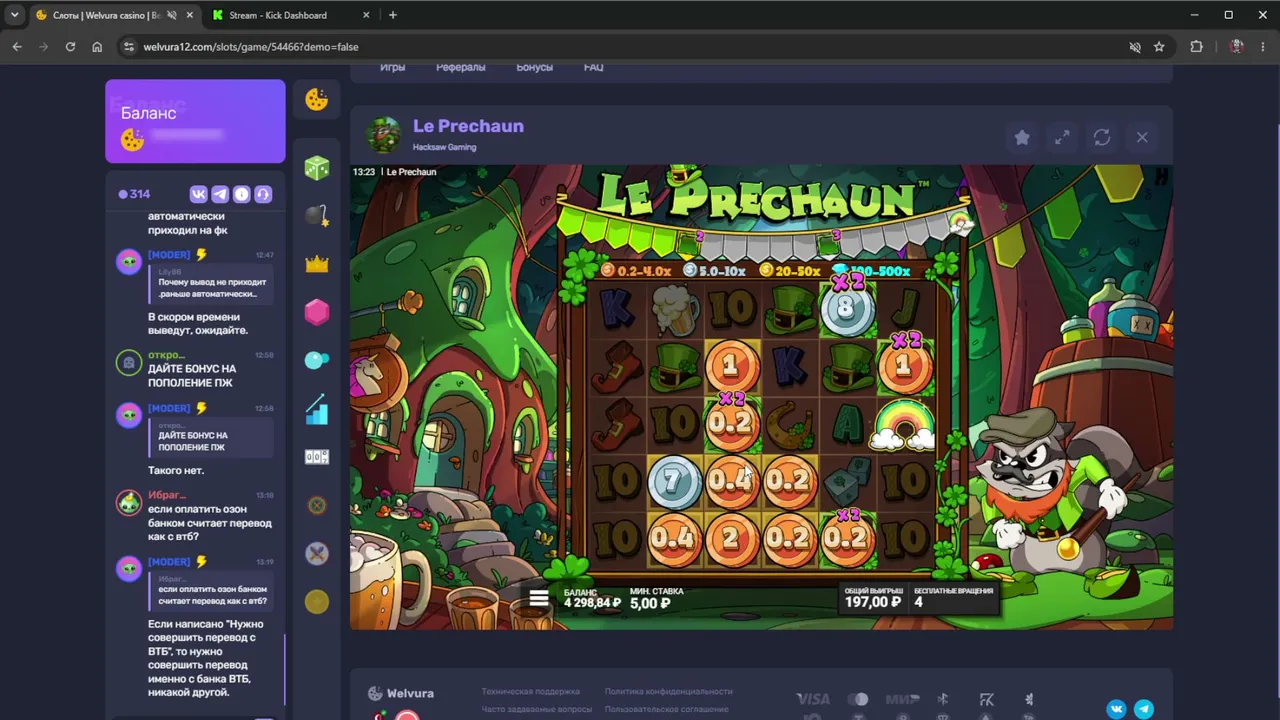This screenshot has height=720, width=1280.
Task: Open support headset icon in chat header
Action: point(263,194)
